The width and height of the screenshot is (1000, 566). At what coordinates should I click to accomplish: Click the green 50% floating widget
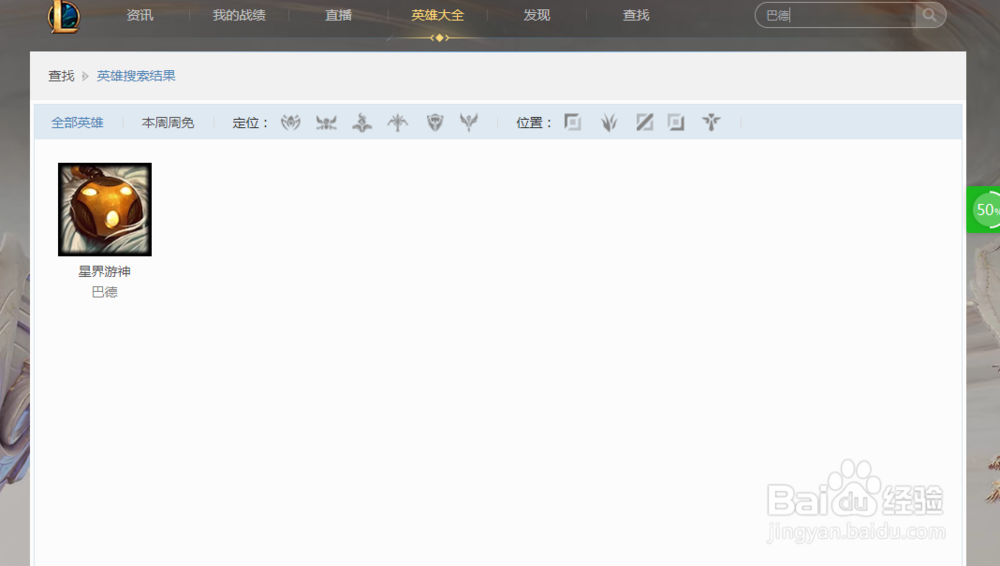984,209
